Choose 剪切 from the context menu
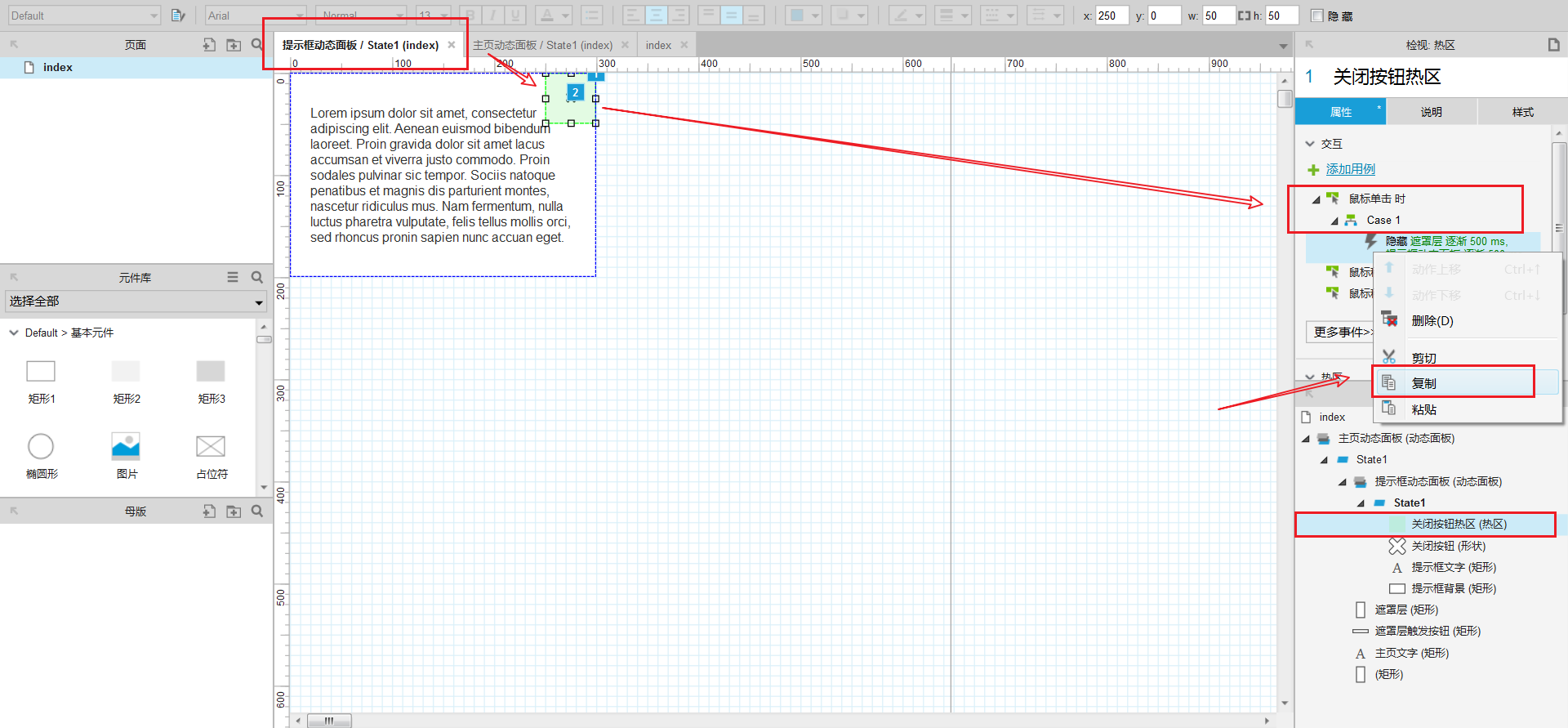The width and height of the screenshot is (1568, 728). click(x=1468, y=358)
